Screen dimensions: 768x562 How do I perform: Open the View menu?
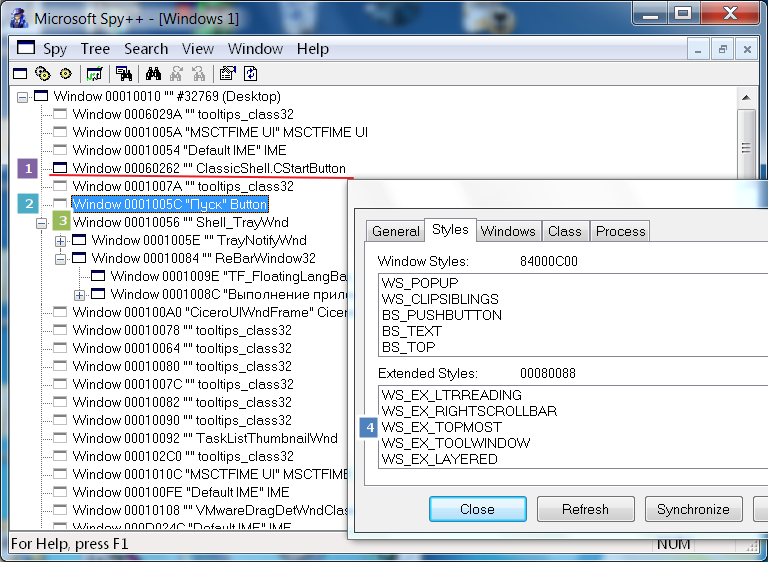(x=198, y=49)
